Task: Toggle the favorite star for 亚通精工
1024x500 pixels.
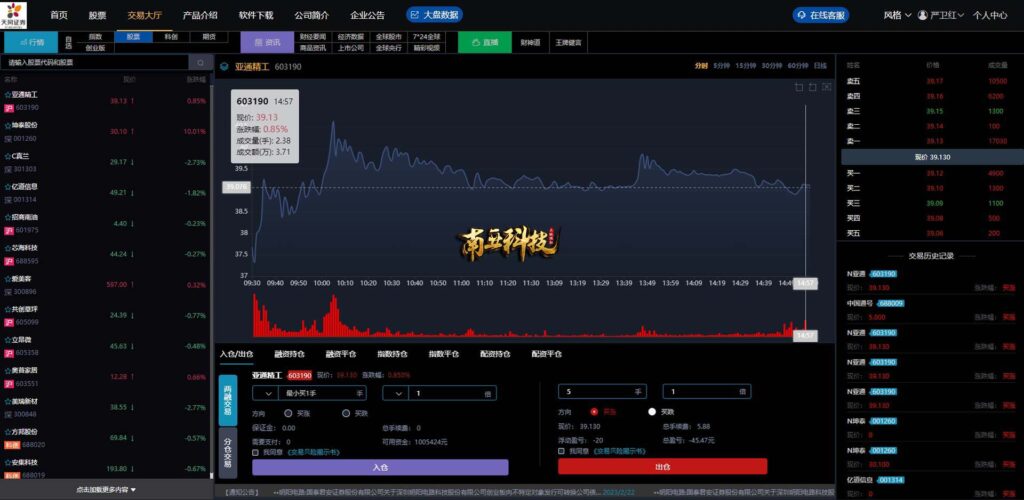Action: point(8,95)
